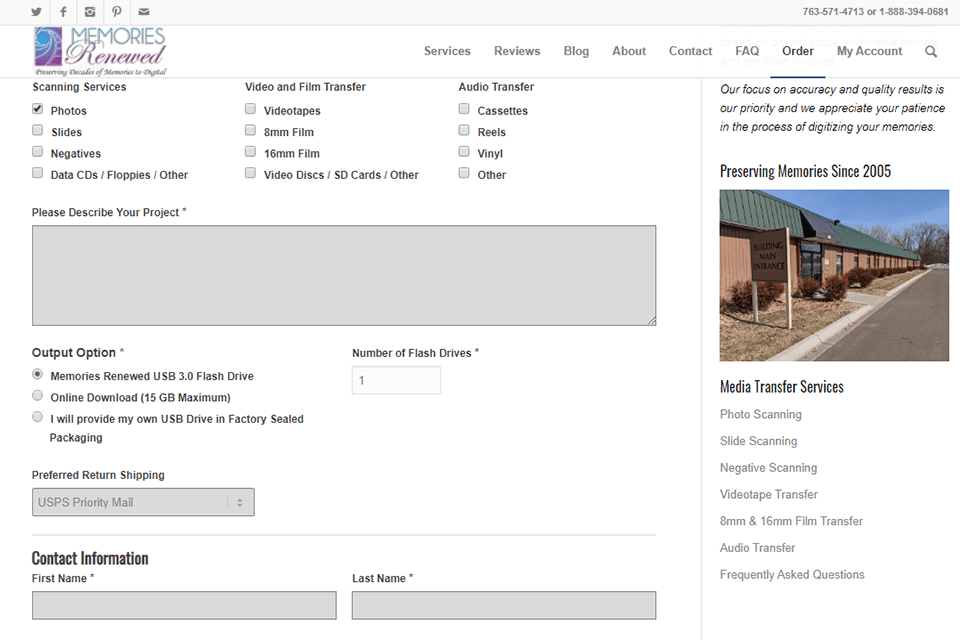The width and height of the screenshot is (960, 640).
Task: Open the My Account menu item
Action: (869, 51)
